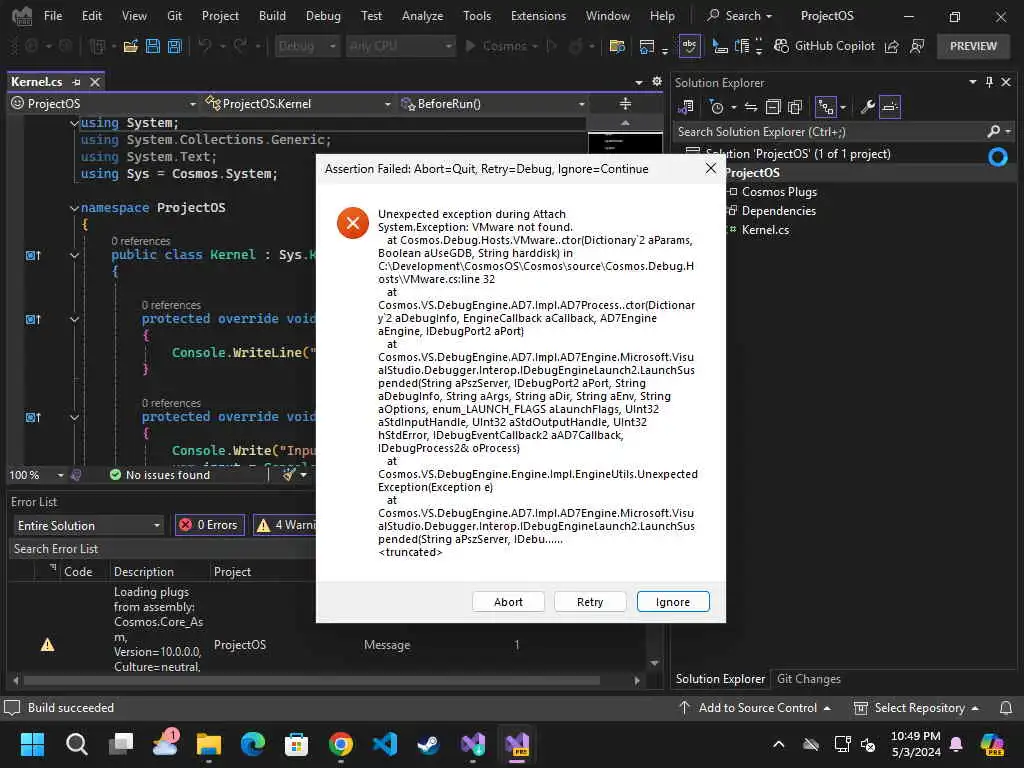Click the GitHub Copilot button
The width and height of the screenshot is (1024, 768).
[x=824, y=46]
